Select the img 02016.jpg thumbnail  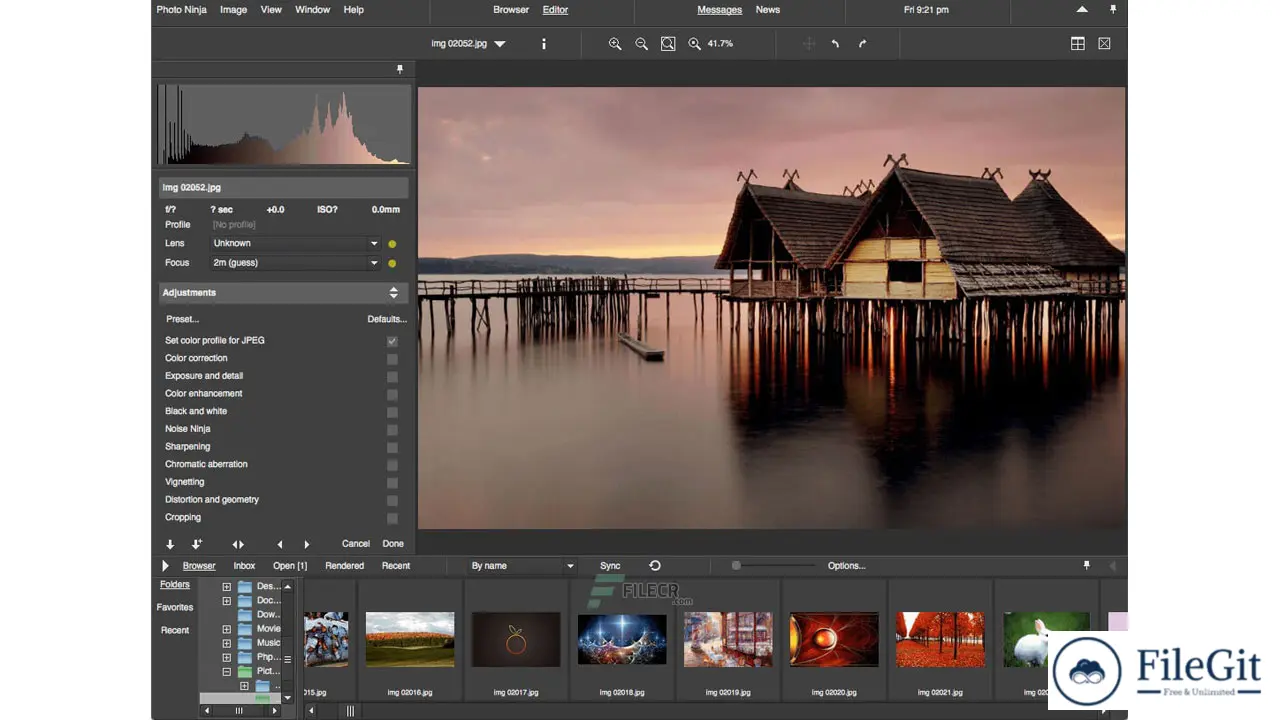point(410,640)
